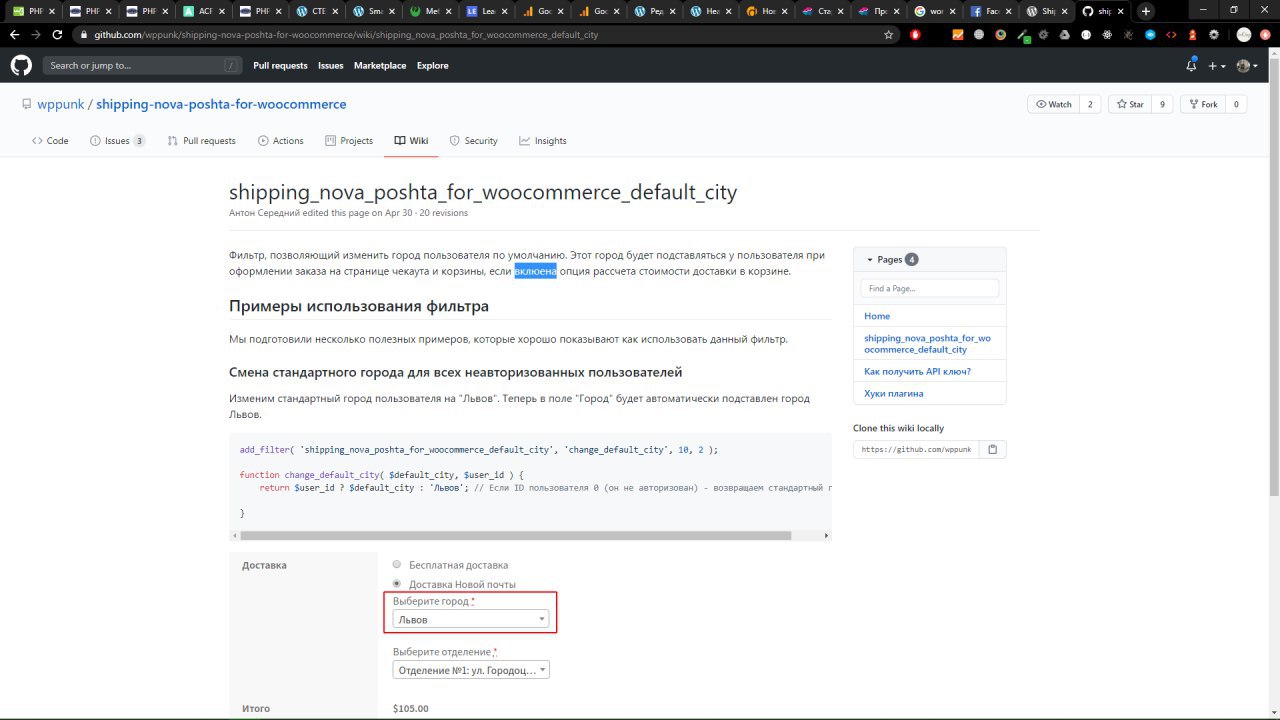Image resolution: width=1280 pixels, height=720 pixels.
Task: Click Pull requests in GitHub top navigation
Action: pos(280,65)
